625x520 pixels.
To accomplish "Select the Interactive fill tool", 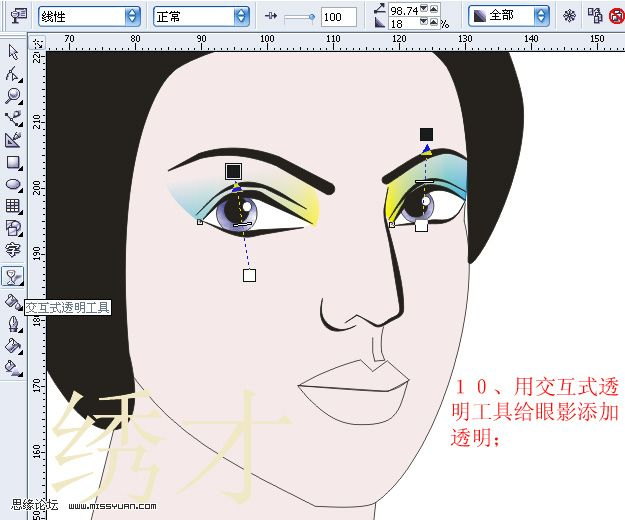I will point(13,368).
